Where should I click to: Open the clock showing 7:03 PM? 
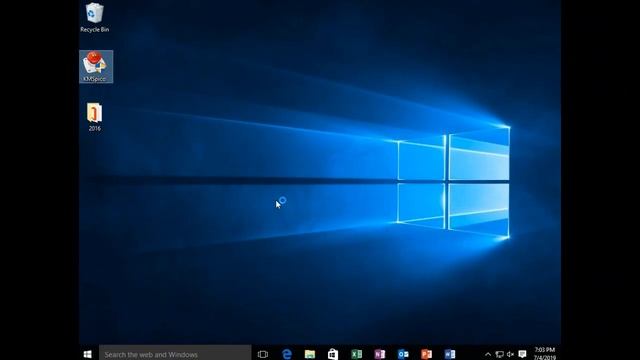pos(544,354)
